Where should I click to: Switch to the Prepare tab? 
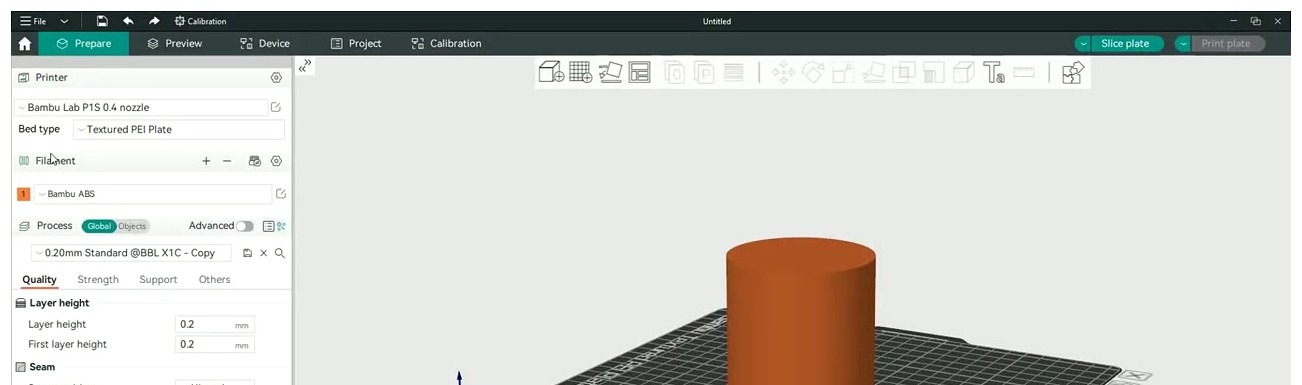84,44
